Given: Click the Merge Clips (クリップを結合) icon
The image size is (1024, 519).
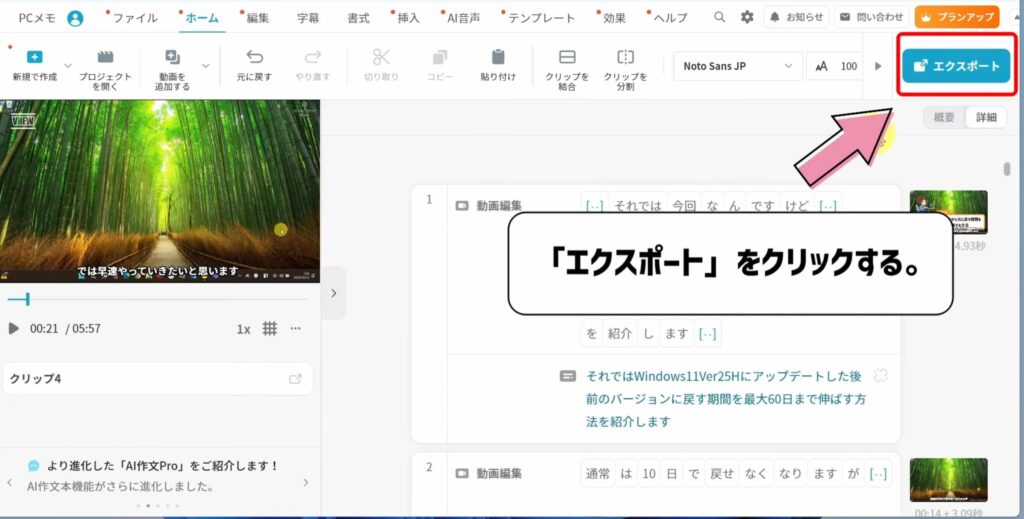Looking at the screenshot, I should click(x=567, y=58).
